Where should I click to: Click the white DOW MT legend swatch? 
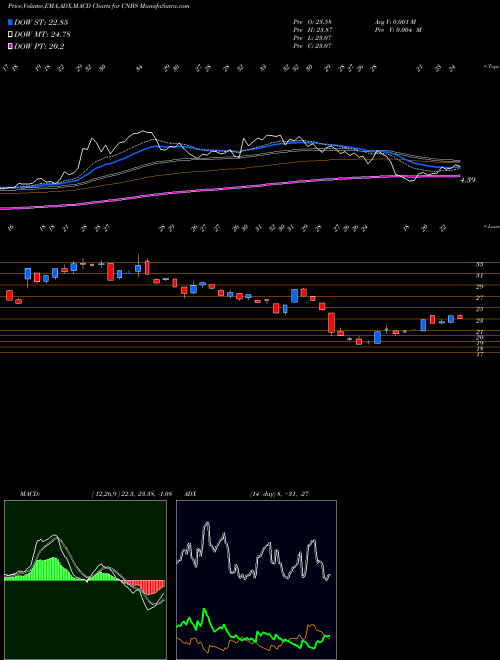coord(10,35)
